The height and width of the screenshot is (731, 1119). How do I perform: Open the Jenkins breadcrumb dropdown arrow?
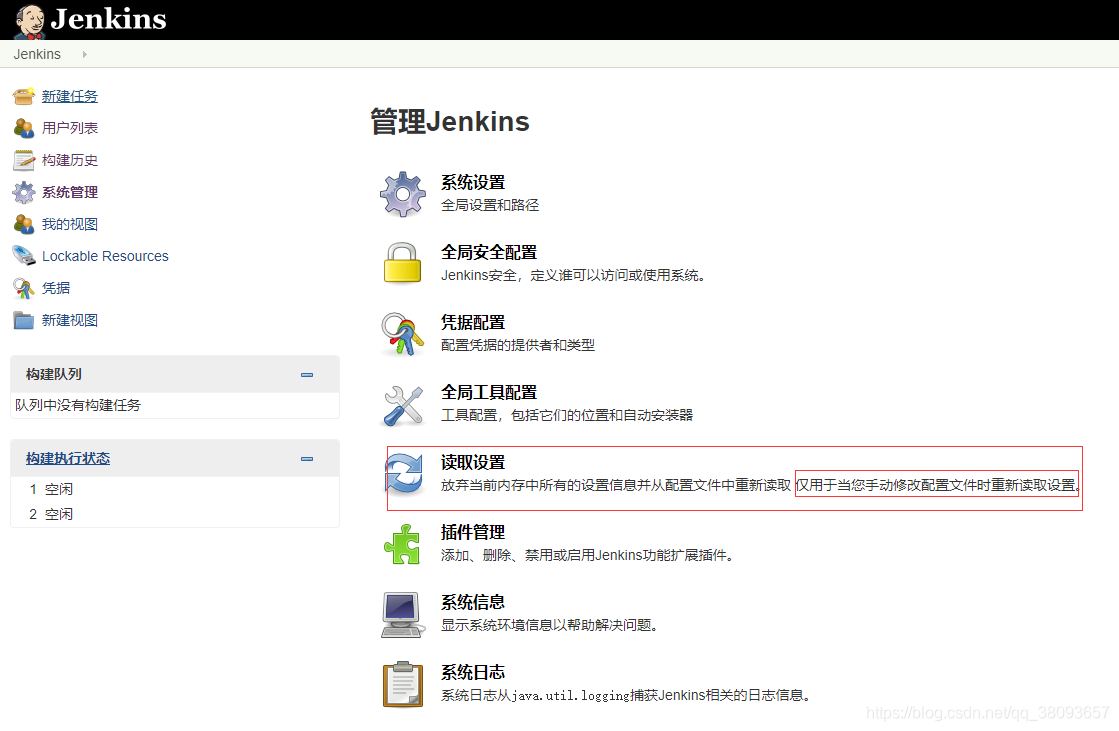tap(84, 54)
